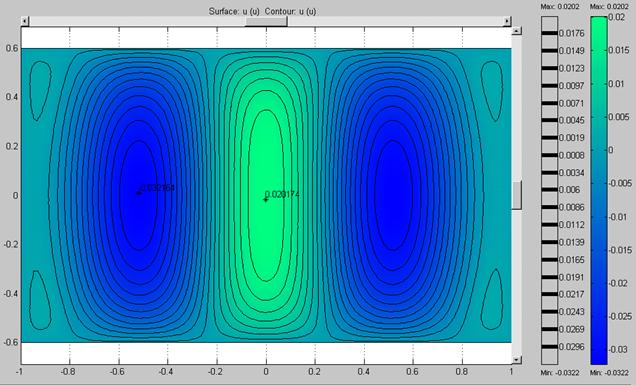Click the 0.0296 contour legend bar
Screen dimensions: 636x385
point(550,347)
